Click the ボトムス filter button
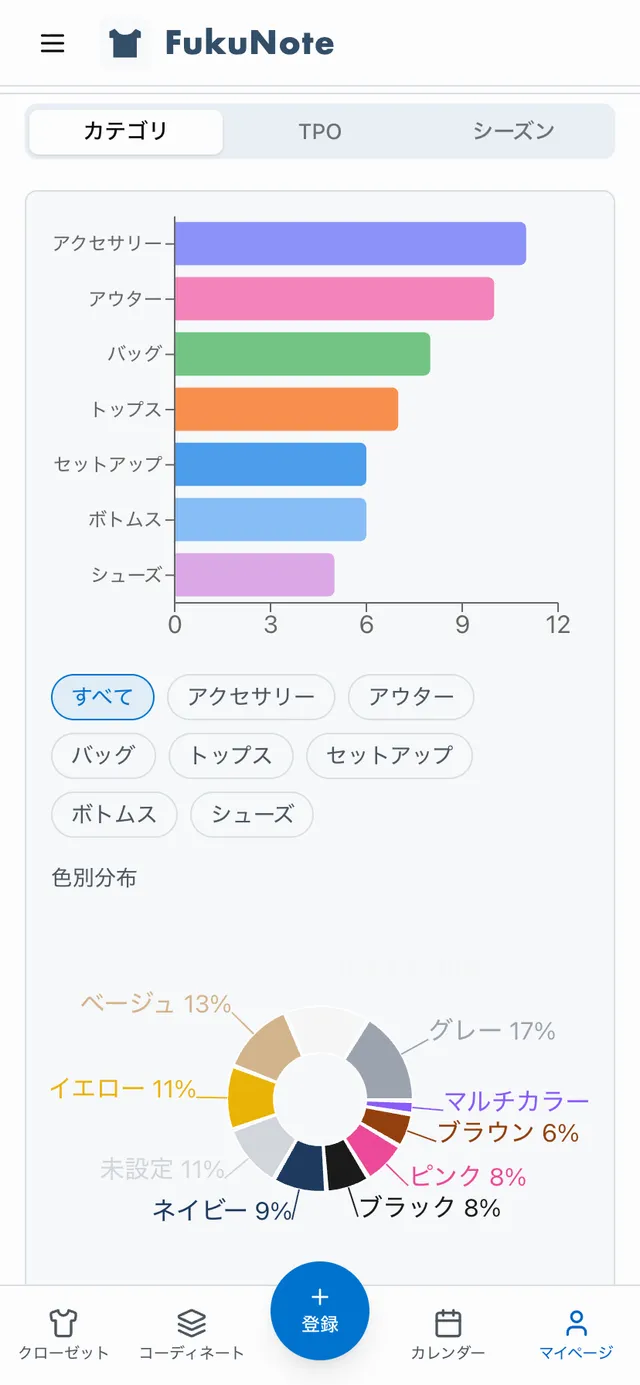The width and height of the screenshot is (640, 1385). [x=115, y=815]
